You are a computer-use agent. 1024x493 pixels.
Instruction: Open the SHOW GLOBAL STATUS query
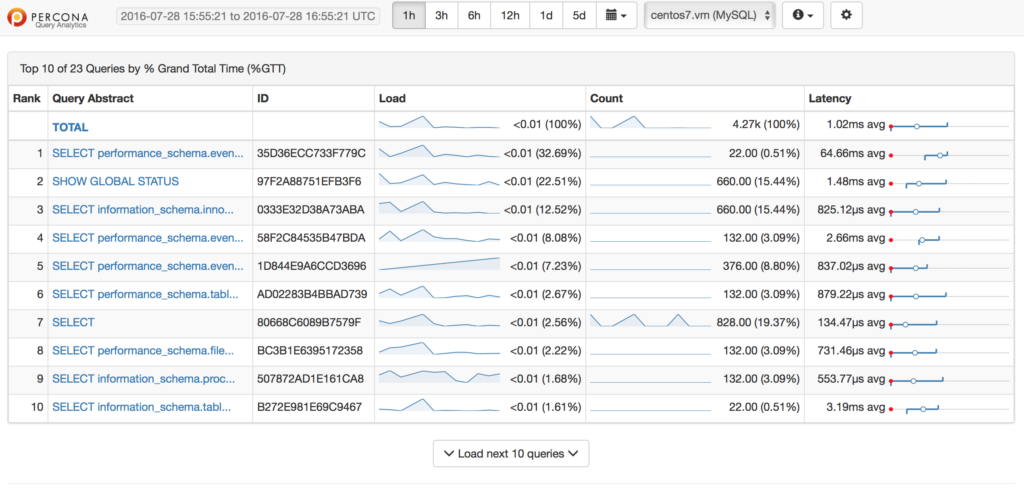[x=116, y=181]
